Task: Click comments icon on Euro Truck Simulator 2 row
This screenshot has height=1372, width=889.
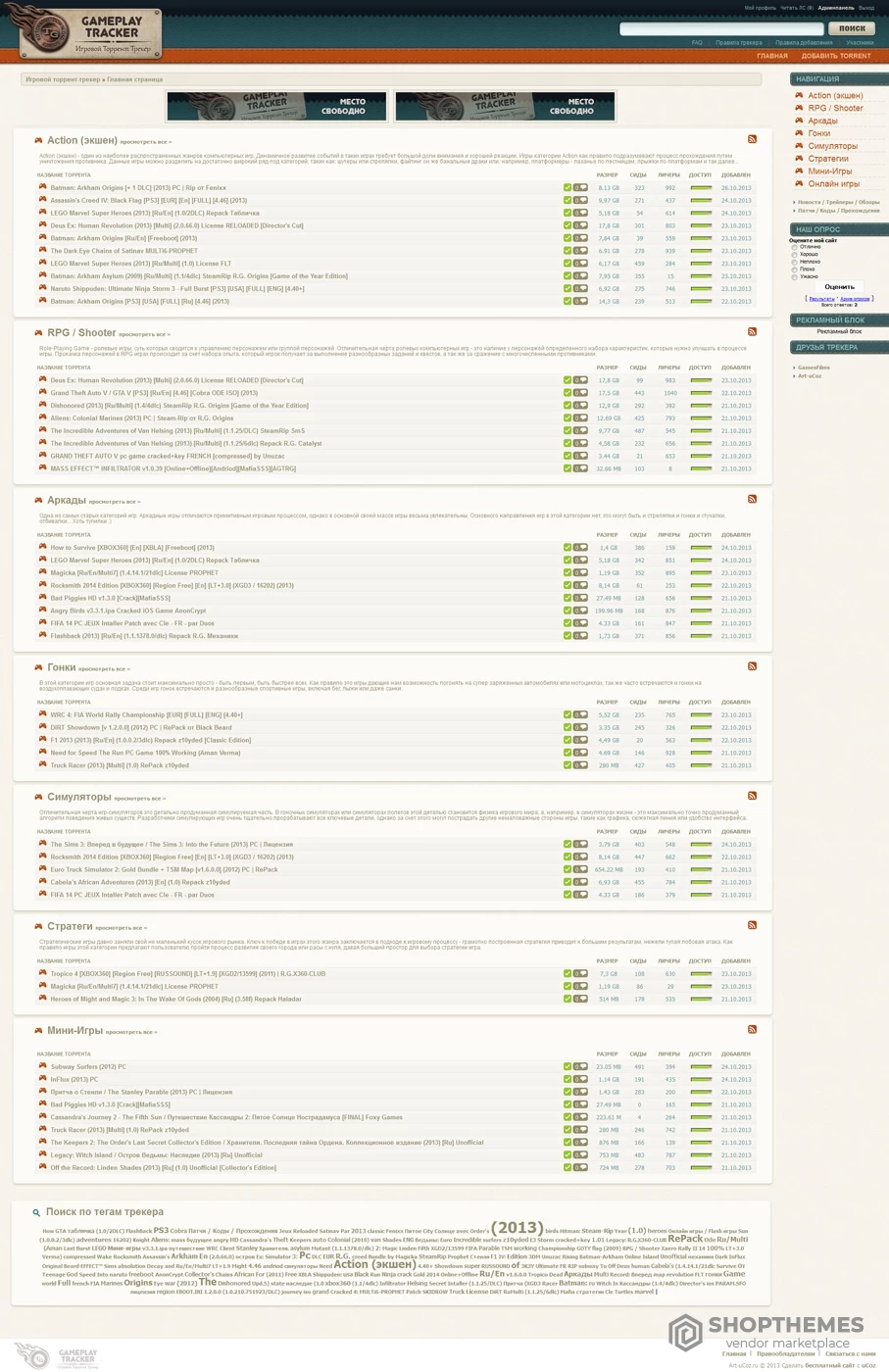Action: pos(580,869)
